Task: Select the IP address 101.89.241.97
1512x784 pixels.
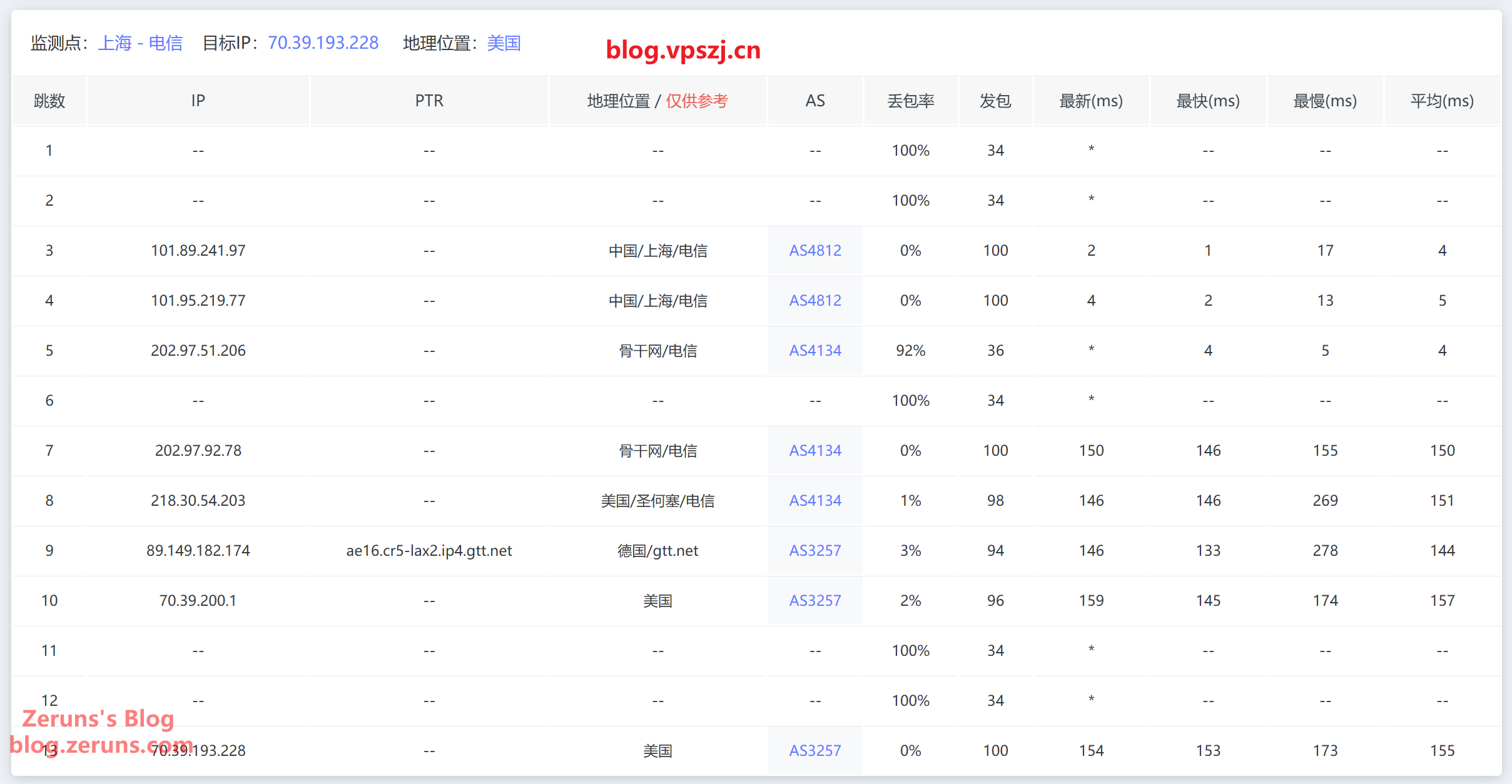Action: 198,251
